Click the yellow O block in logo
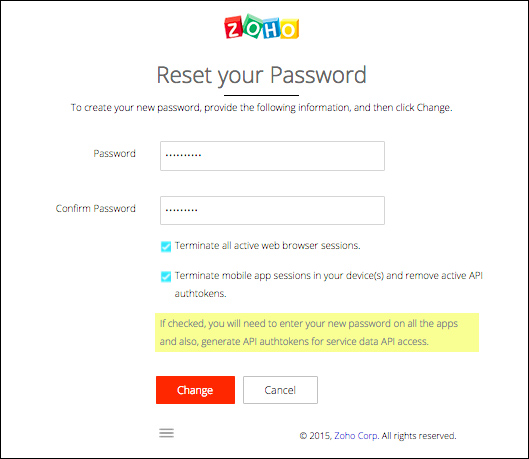The height and width of the screenshot is (459, 529). (x=289, y=29)
